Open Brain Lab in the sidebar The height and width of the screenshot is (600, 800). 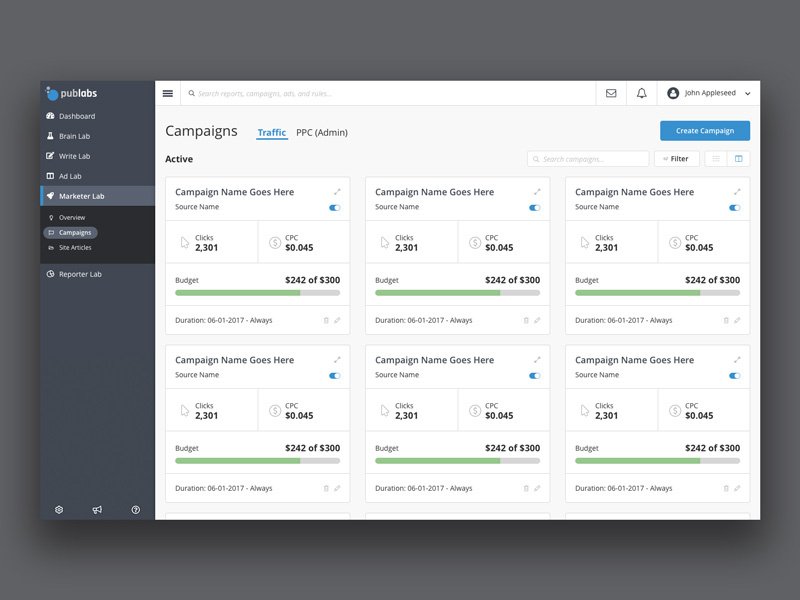97,136
